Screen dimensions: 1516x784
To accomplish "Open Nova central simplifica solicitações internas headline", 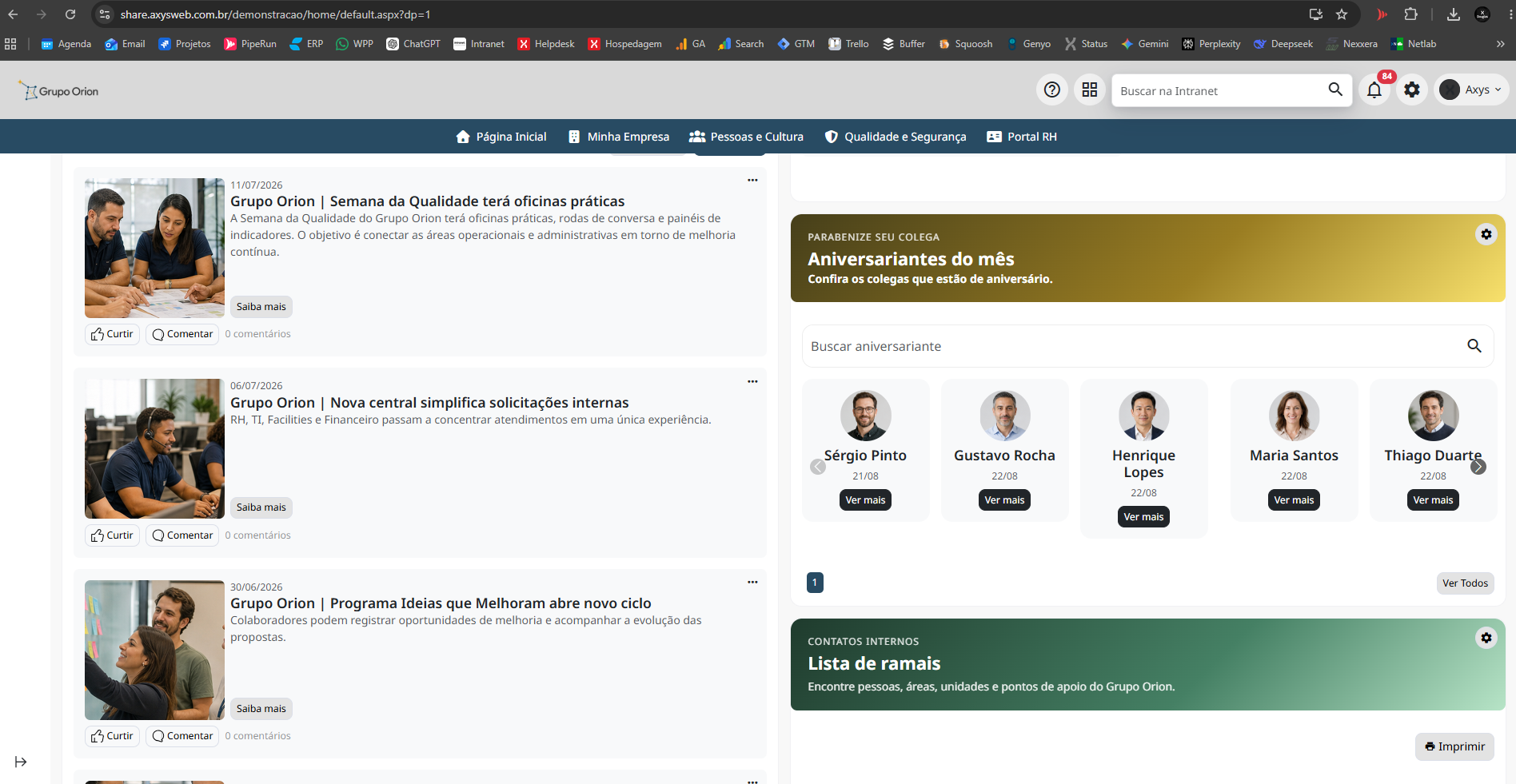I will click(429, 403).
